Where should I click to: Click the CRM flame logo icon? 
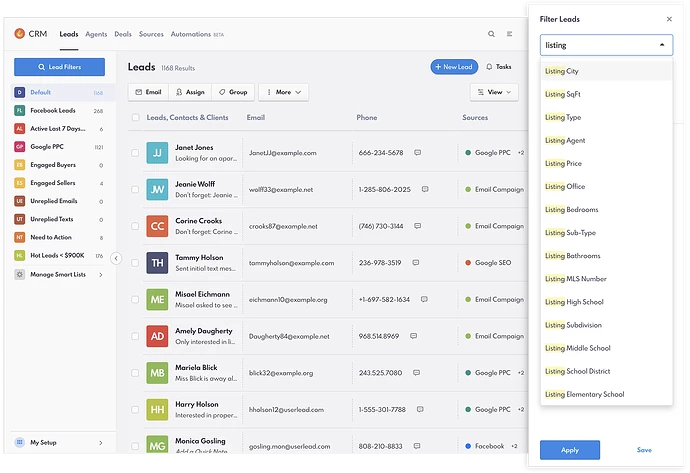(19, 34)
